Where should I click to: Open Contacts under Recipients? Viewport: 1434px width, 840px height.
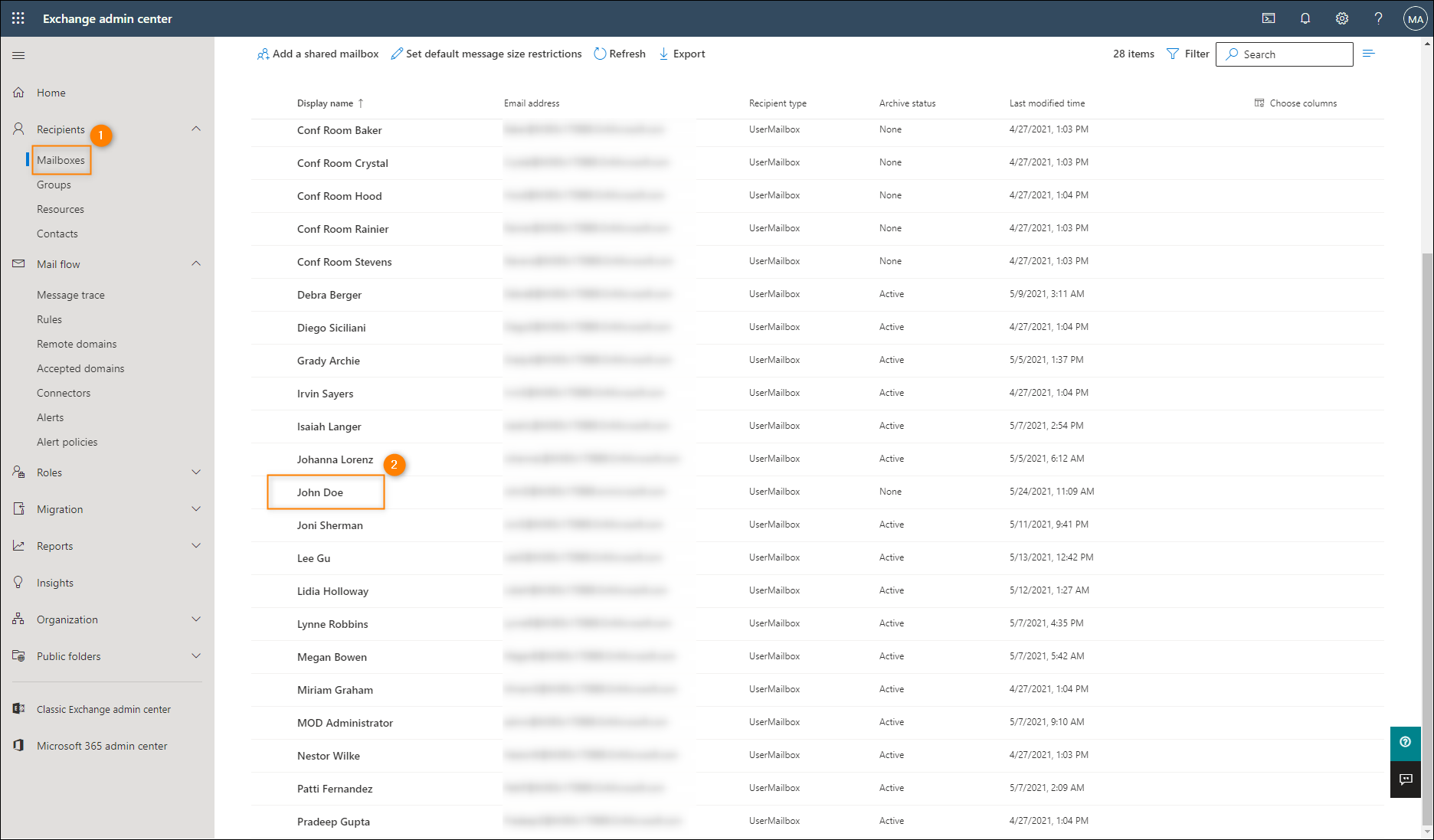[x=57, y=234]
